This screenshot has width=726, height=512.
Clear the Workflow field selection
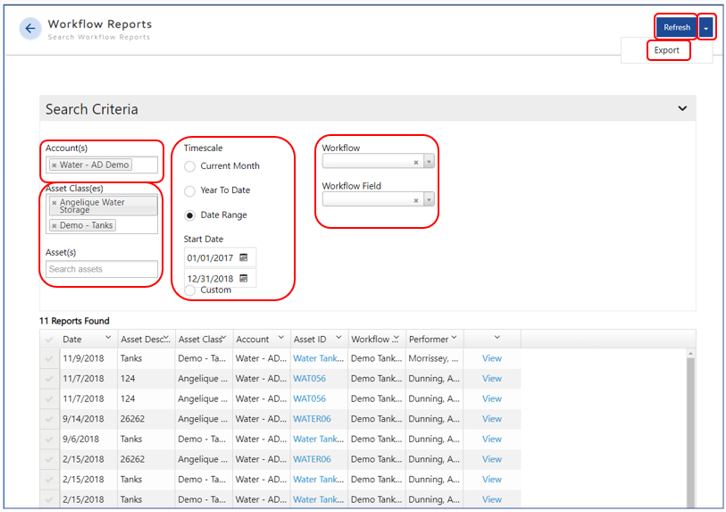coord(416,162)
